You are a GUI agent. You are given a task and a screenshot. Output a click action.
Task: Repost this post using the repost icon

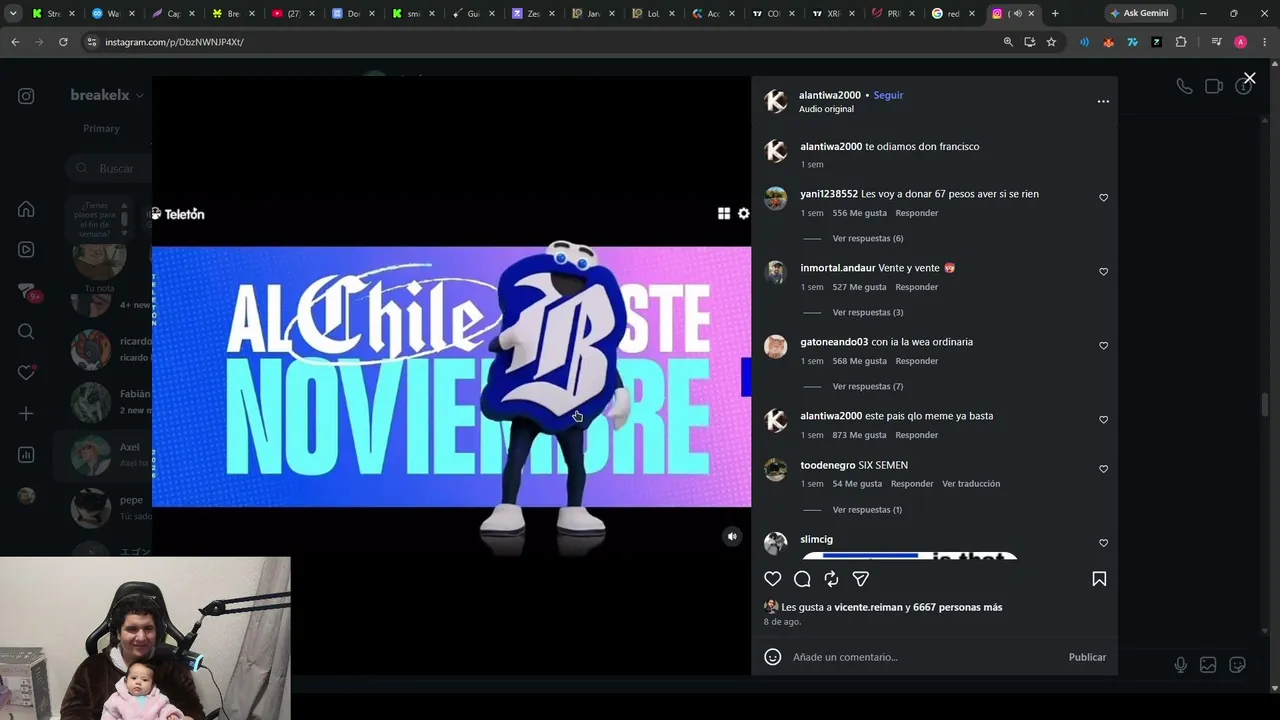pyautogui.click(x=831, y=579)
